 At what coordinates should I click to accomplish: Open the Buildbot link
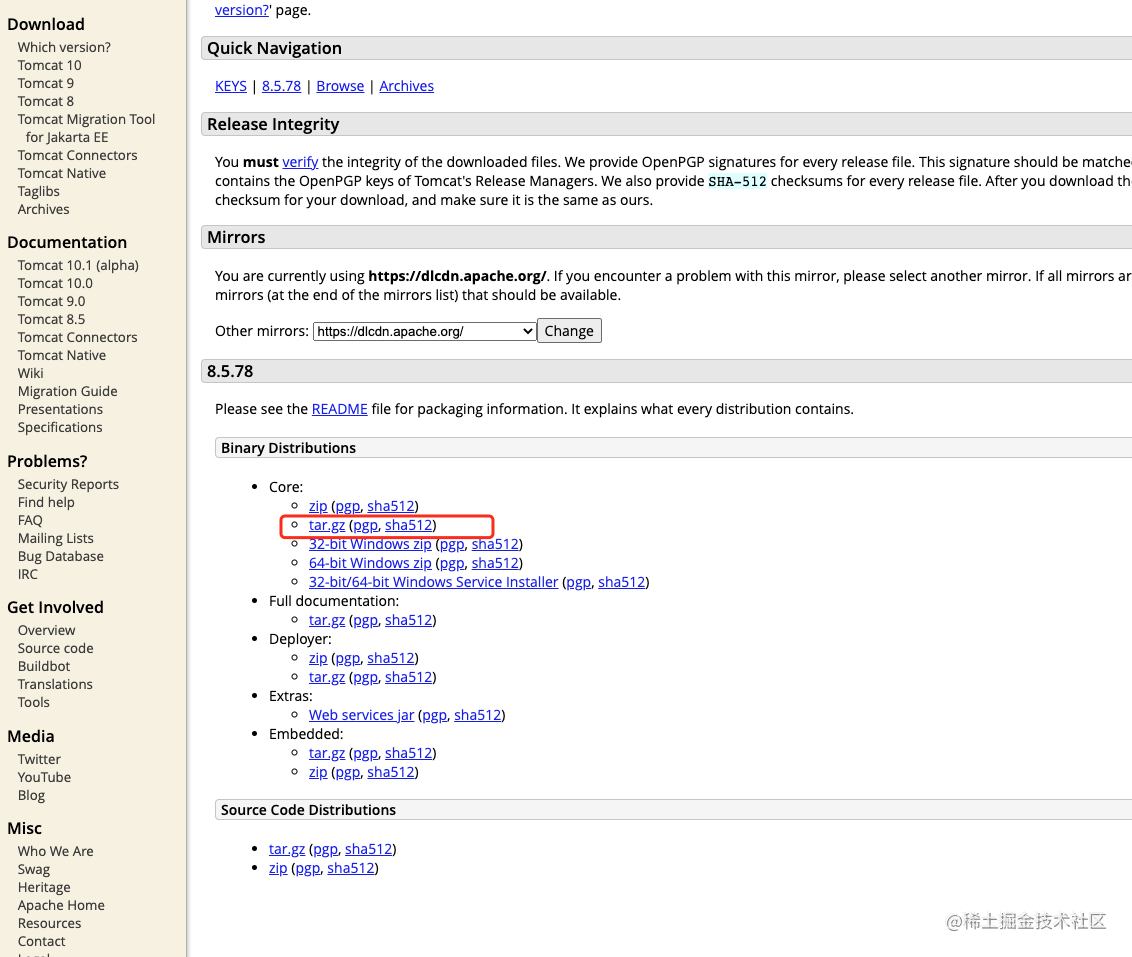click(x=45, y=666)
